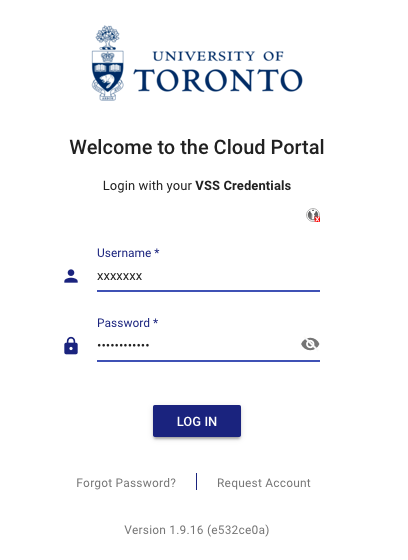Viewport: 408px width, 560px height.
Task: Focus the Username input field
Action: [208, 276]
